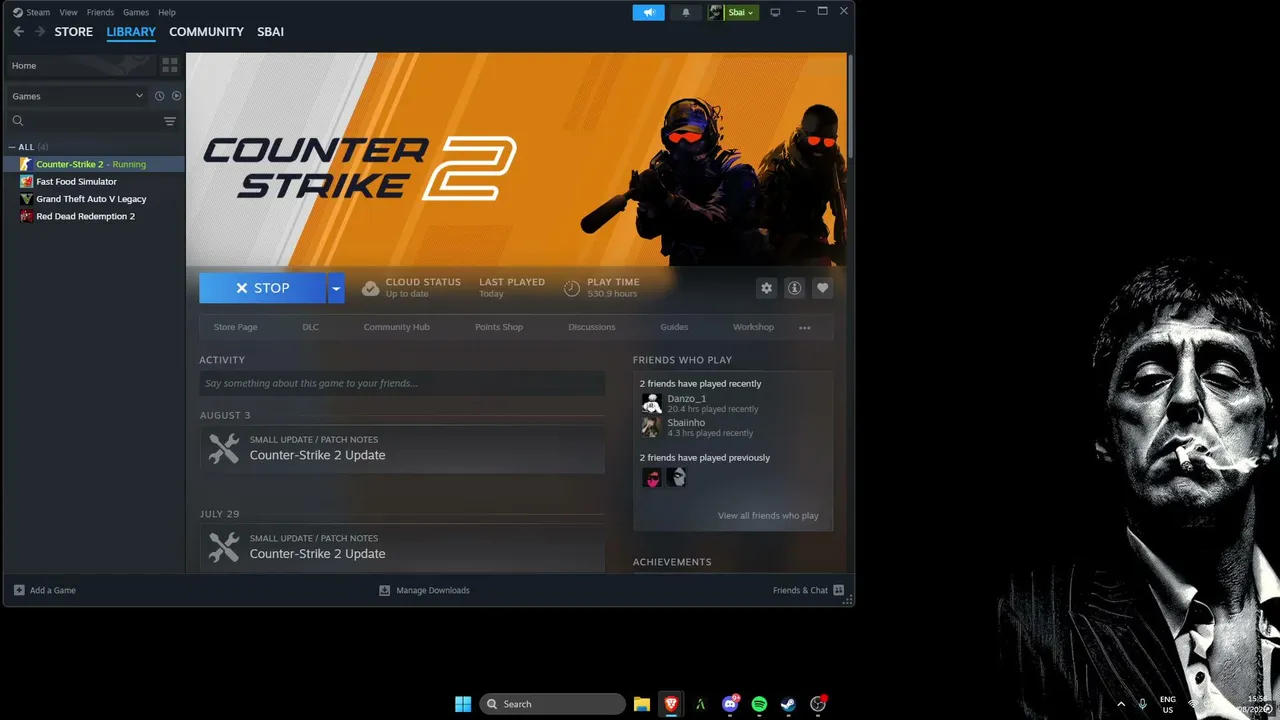Open Discord from taskbar
The width and height of the screenshot is (1280, 720).
click(x=730, y=704)
